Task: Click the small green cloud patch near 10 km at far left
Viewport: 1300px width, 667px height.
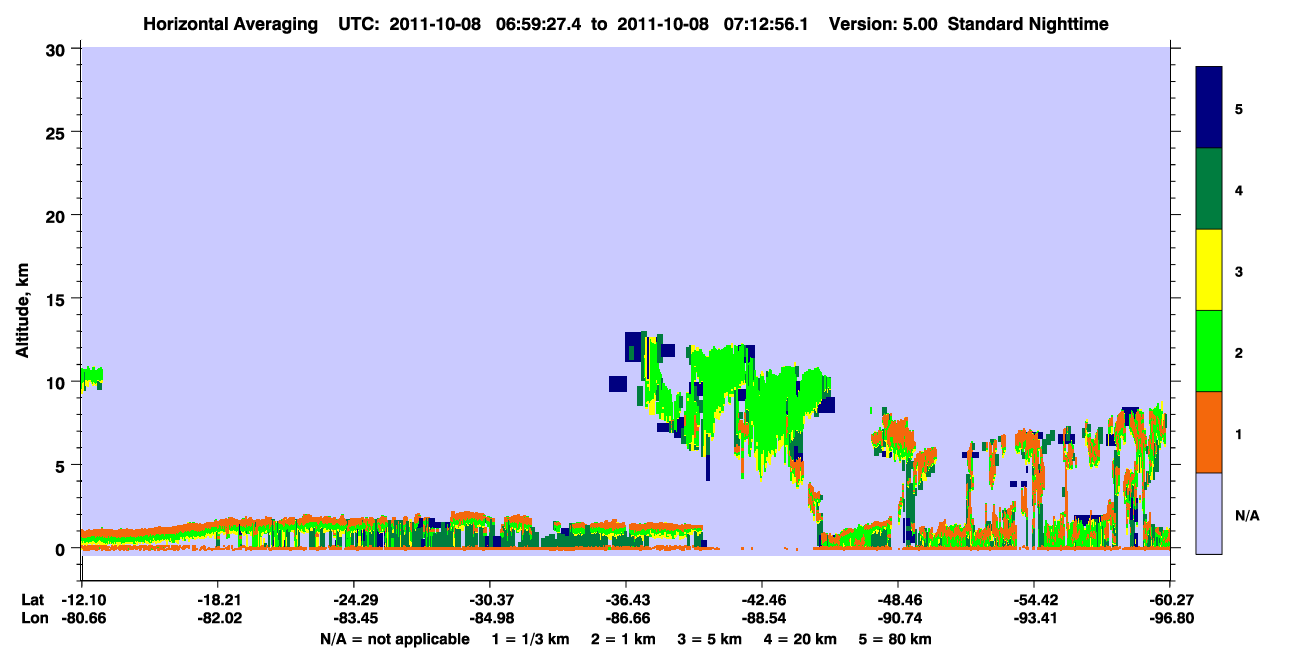Action: click(91, 377)
